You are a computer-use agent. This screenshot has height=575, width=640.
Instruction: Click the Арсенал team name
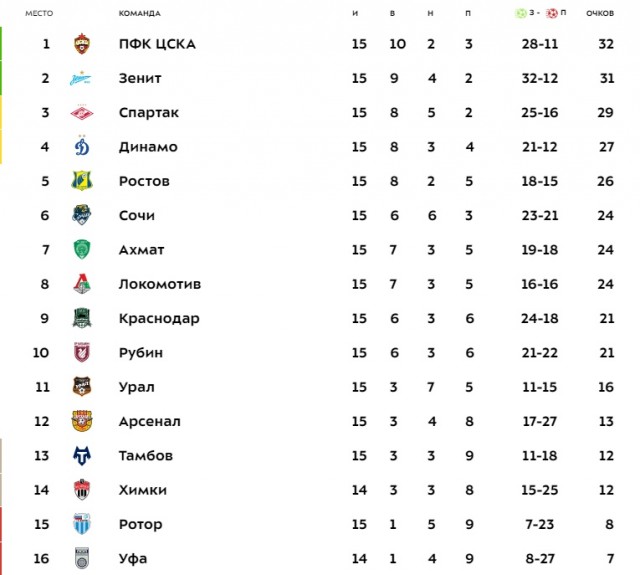pos(149,421)
